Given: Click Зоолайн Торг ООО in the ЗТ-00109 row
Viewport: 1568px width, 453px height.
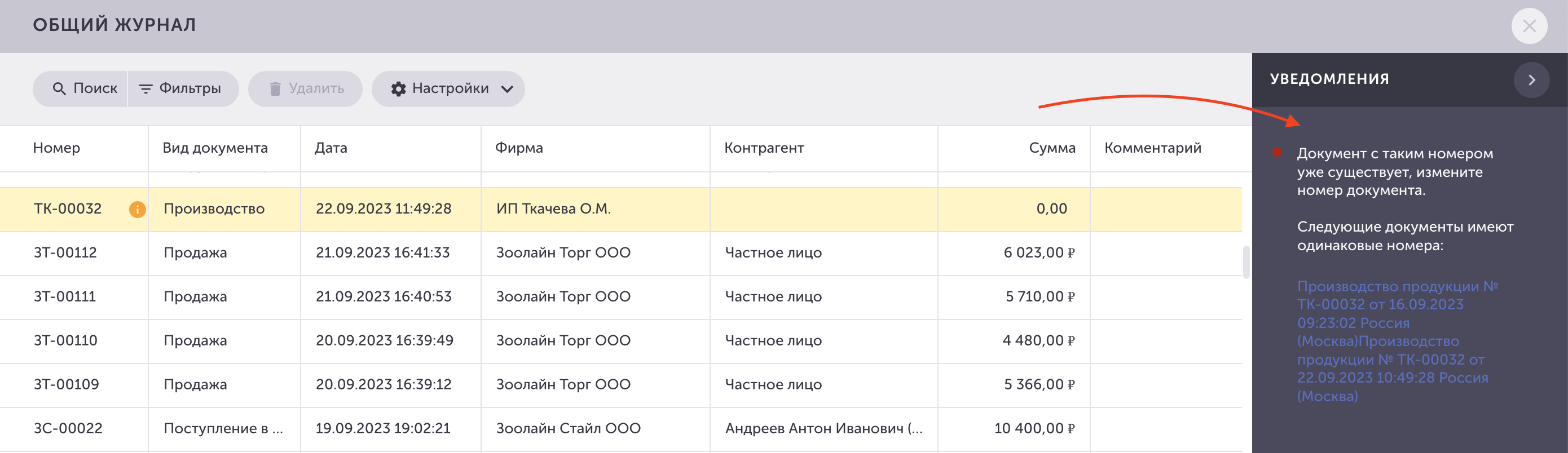Looking at the screenshot, I should tap(563, 384).
